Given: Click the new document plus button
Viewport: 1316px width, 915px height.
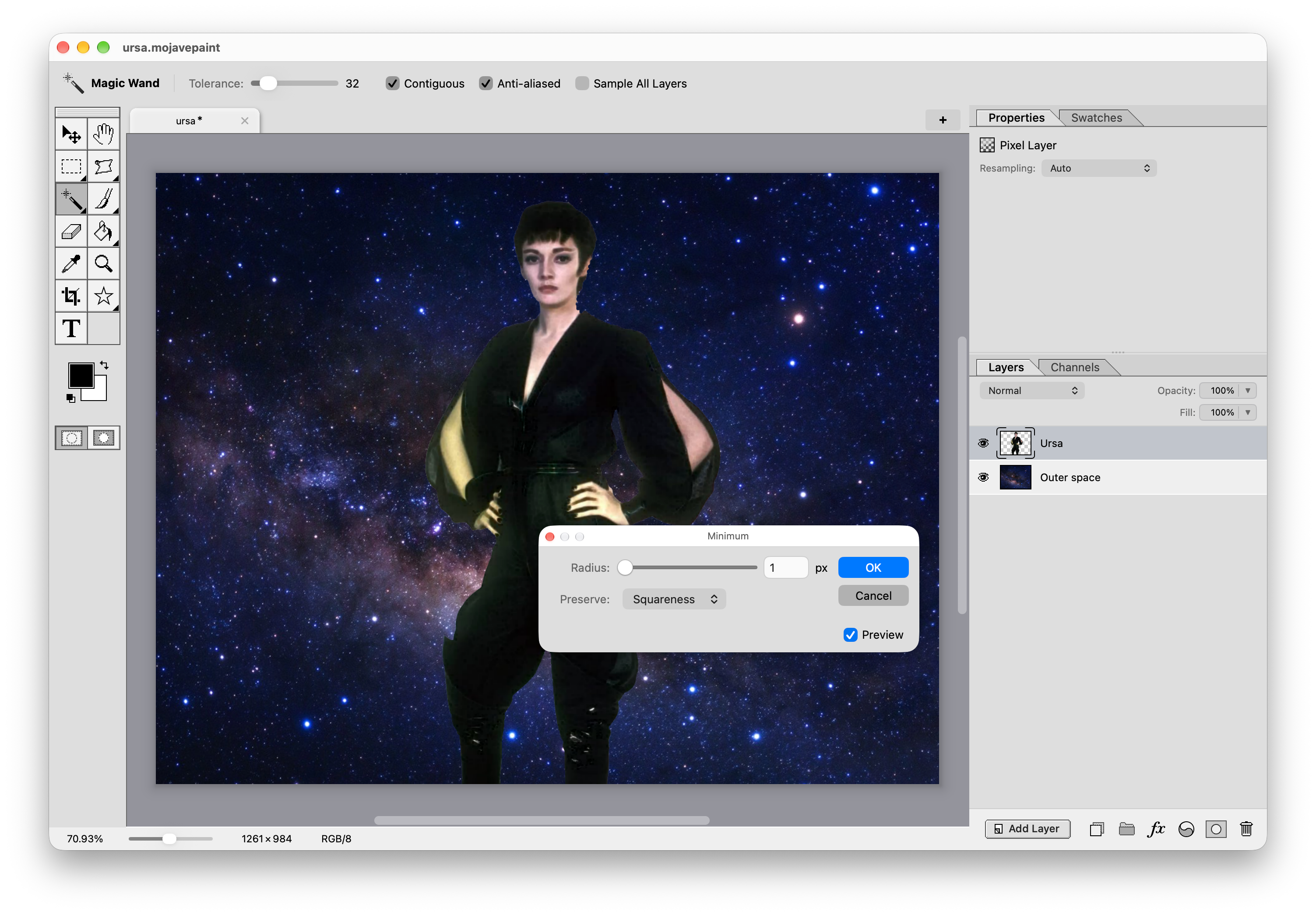Looking at the screenshot, I should pyautogui.click(x=943, y=120).
